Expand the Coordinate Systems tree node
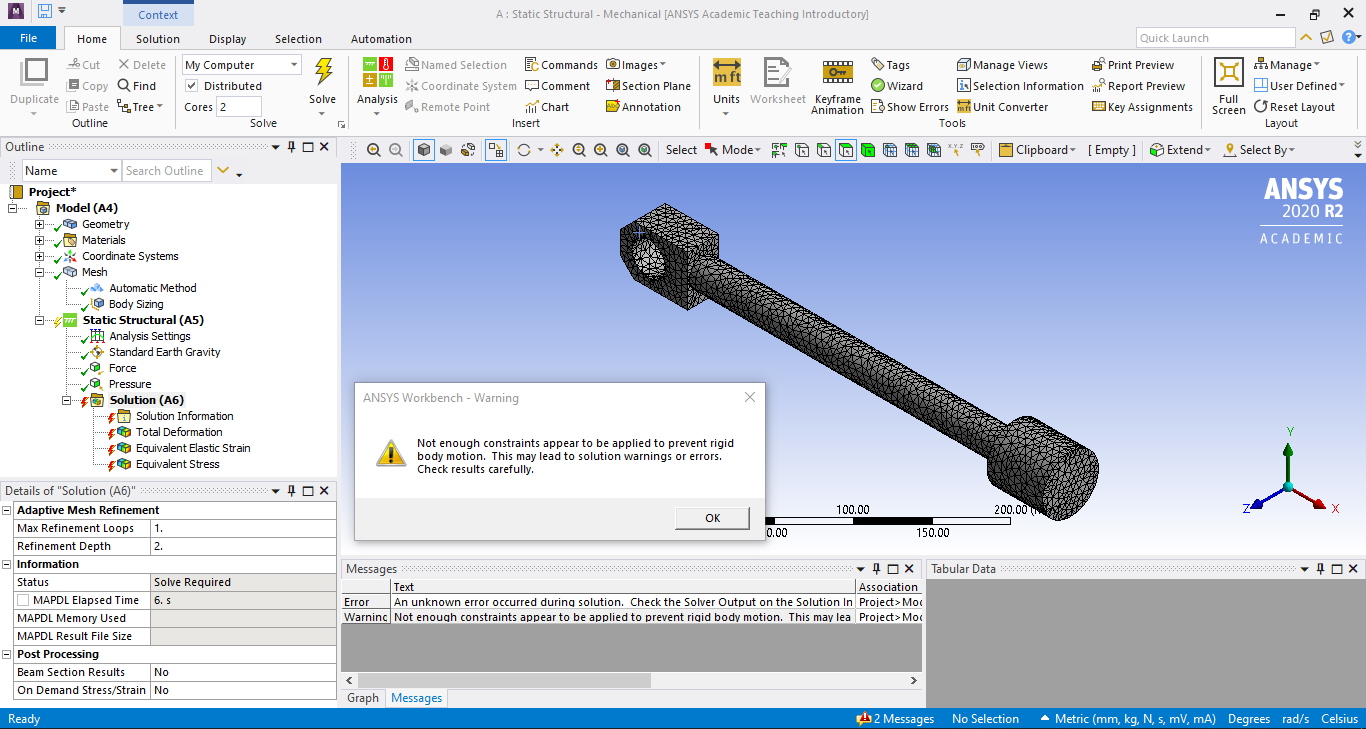This screenshot has width=1366, height=729. pos(40,256)
